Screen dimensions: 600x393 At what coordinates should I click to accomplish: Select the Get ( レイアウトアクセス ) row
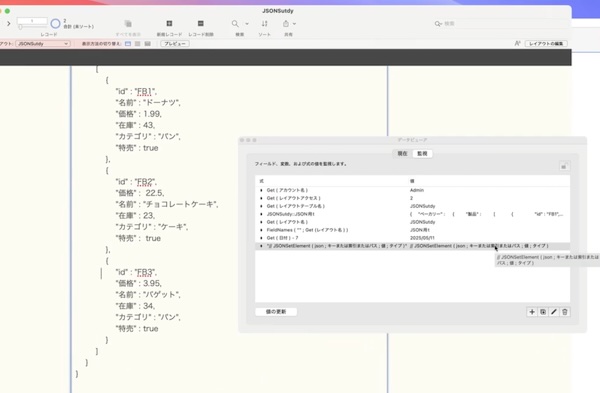pyautogui.click(x=412, y=198)
